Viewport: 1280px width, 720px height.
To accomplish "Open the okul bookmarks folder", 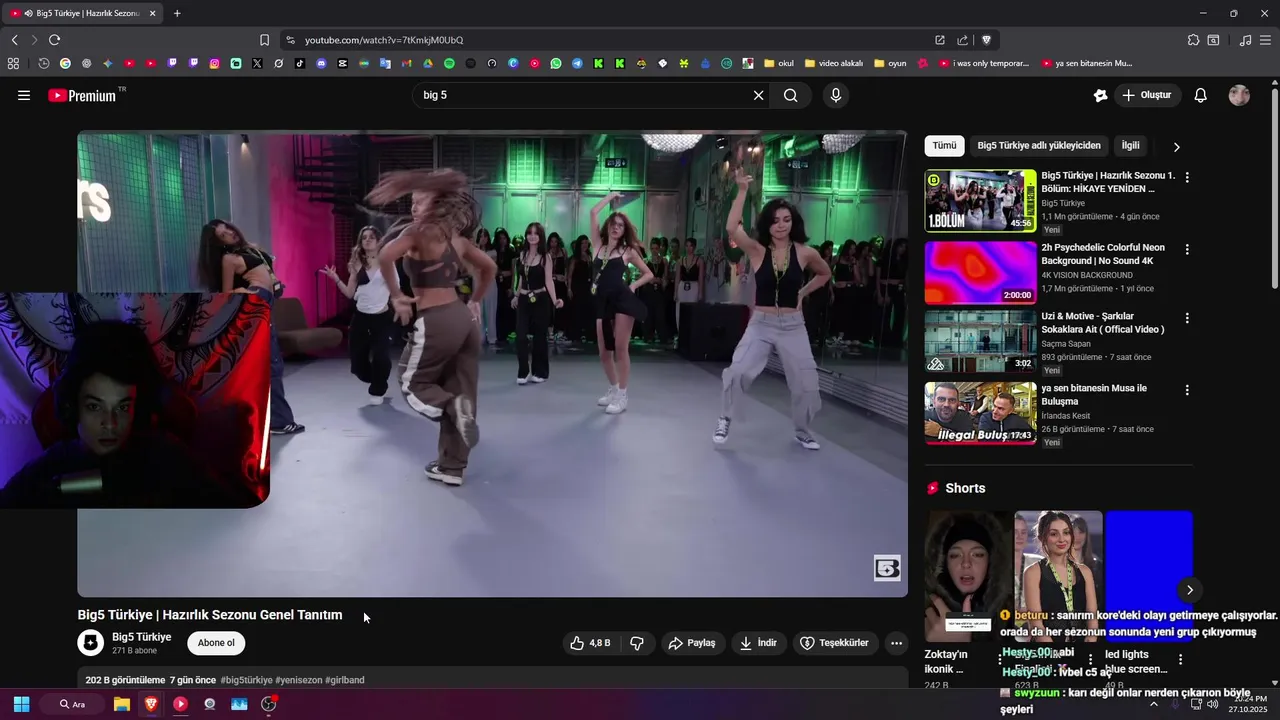I will pos(779,63).
